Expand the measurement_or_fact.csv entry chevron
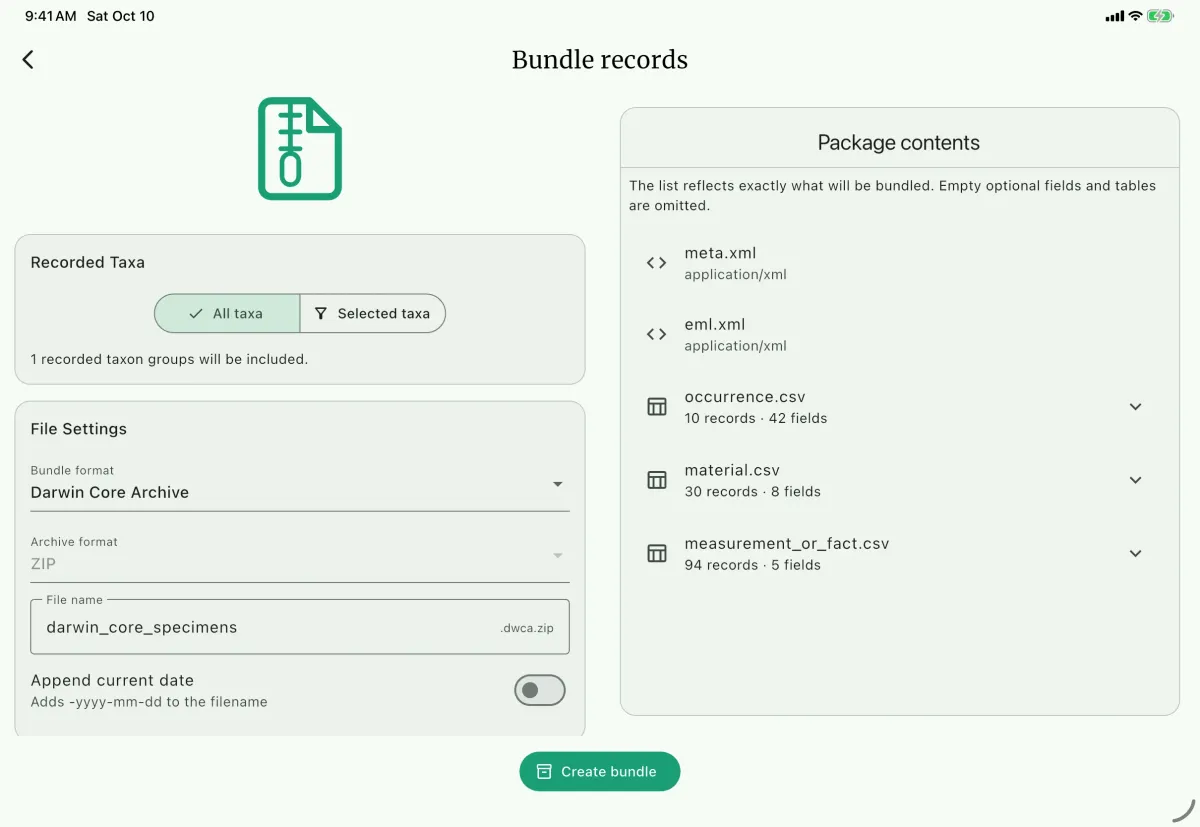This screenshot has width=1200, height=827. tap(1135, 553)
